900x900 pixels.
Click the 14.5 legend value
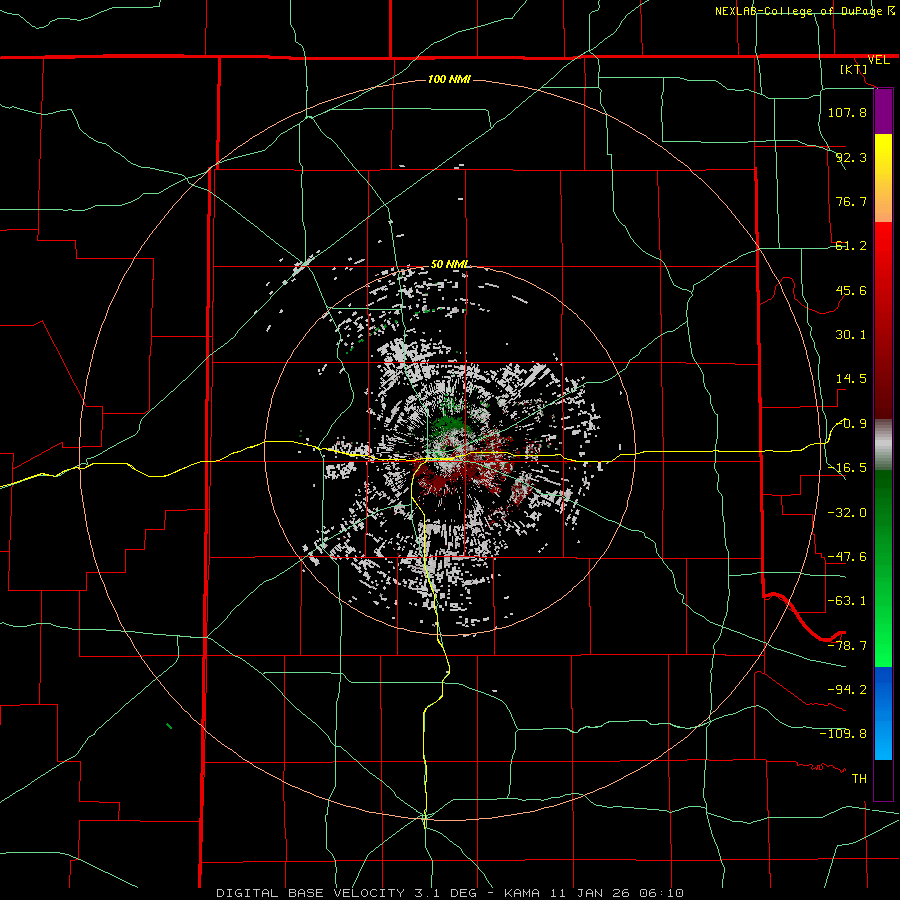(851, 379)
